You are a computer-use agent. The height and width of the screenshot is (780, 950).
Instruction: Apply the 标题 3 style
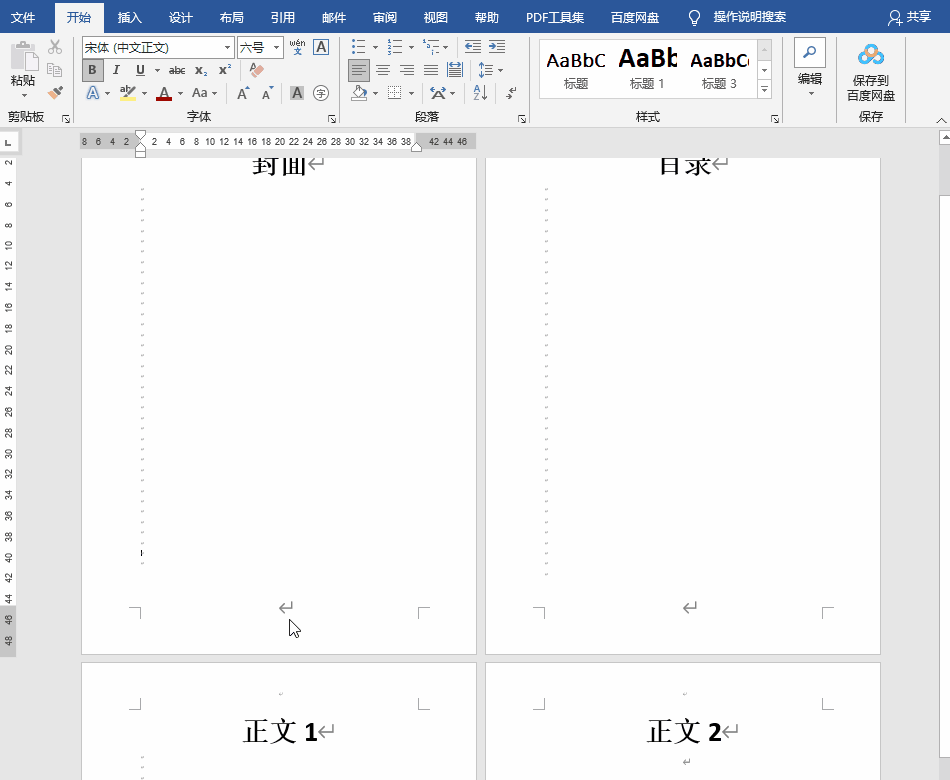[x=719, y=70]
